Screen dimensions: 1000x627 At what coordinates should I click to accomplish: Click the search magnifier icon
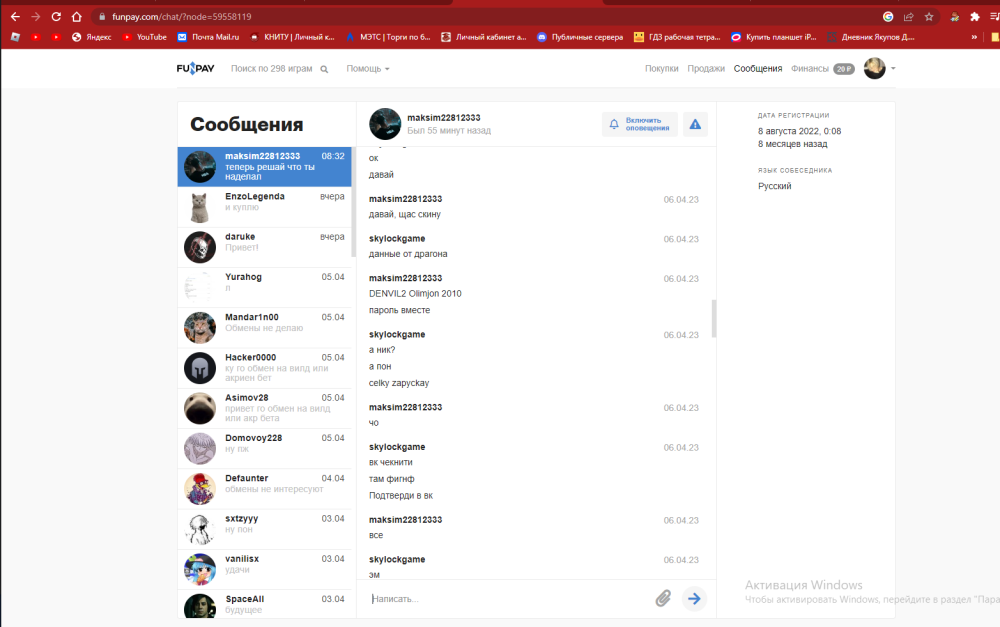[x=324, y=69]
